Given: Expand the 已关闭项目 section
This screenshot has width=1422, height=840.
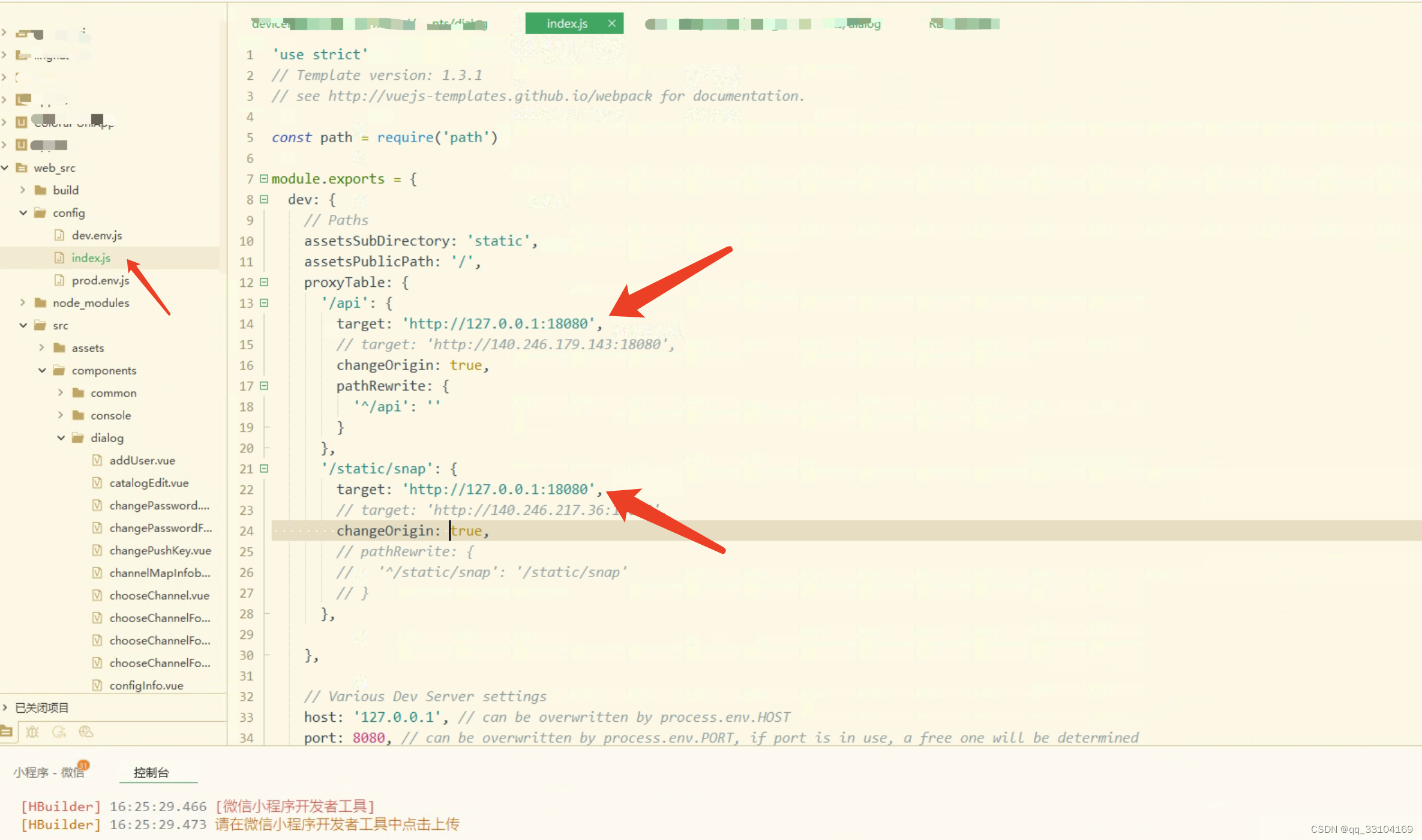Looking at the screenshot, I should point(5,707).
